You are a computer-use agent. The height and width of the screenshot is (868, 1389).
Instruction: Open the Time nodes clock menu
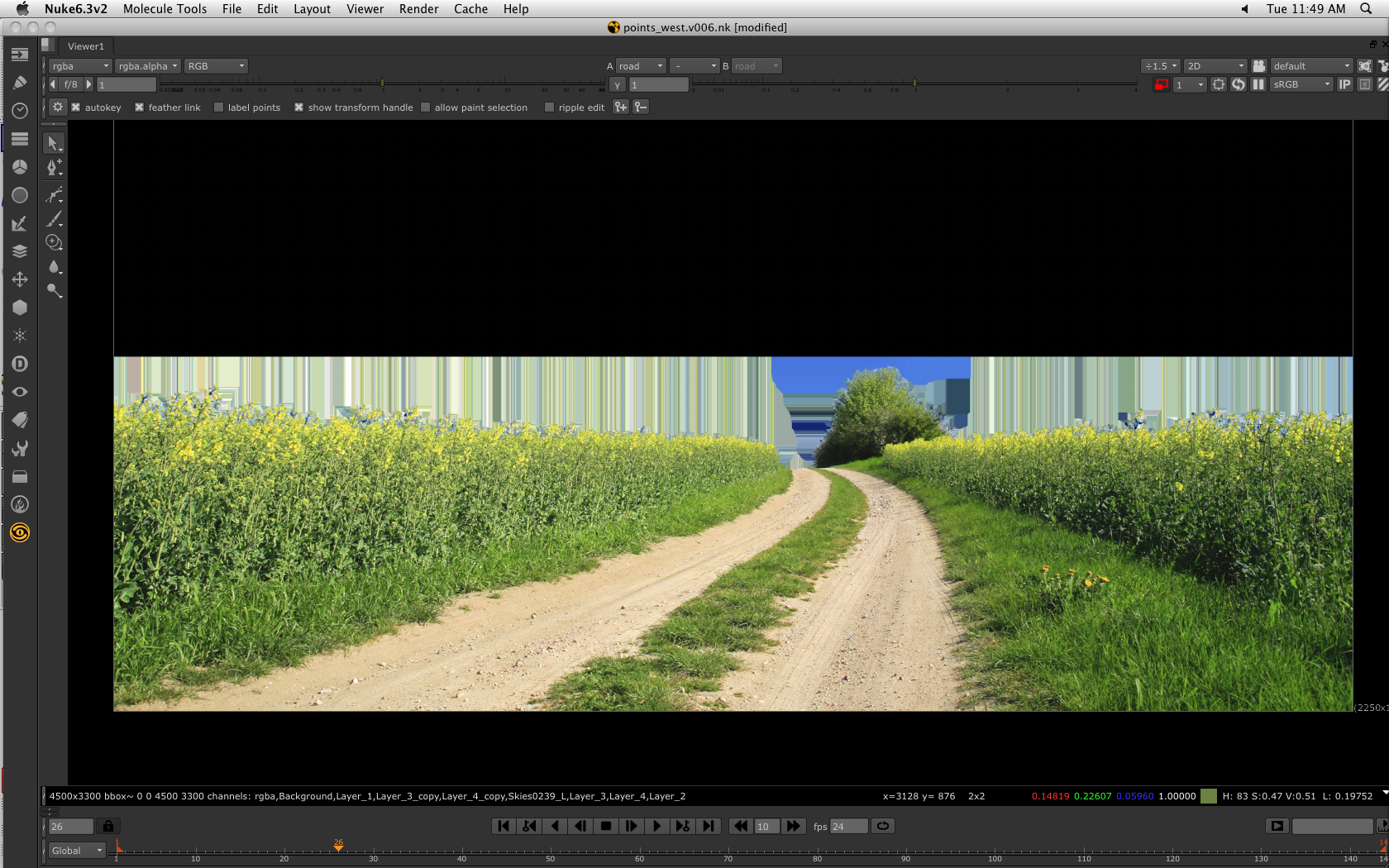[20, 111]
